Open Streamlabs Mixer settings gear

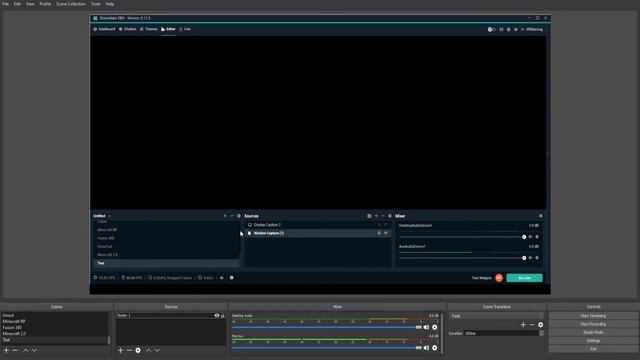541,216
